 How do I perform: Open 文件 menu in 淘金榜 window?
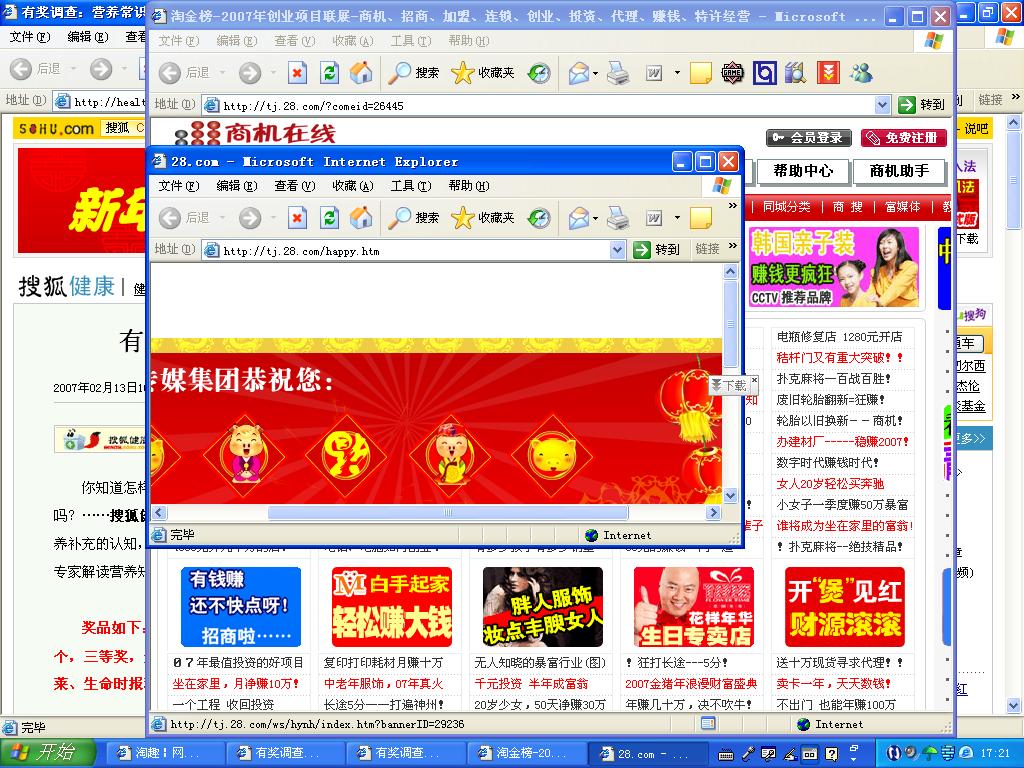coord(178,41)
